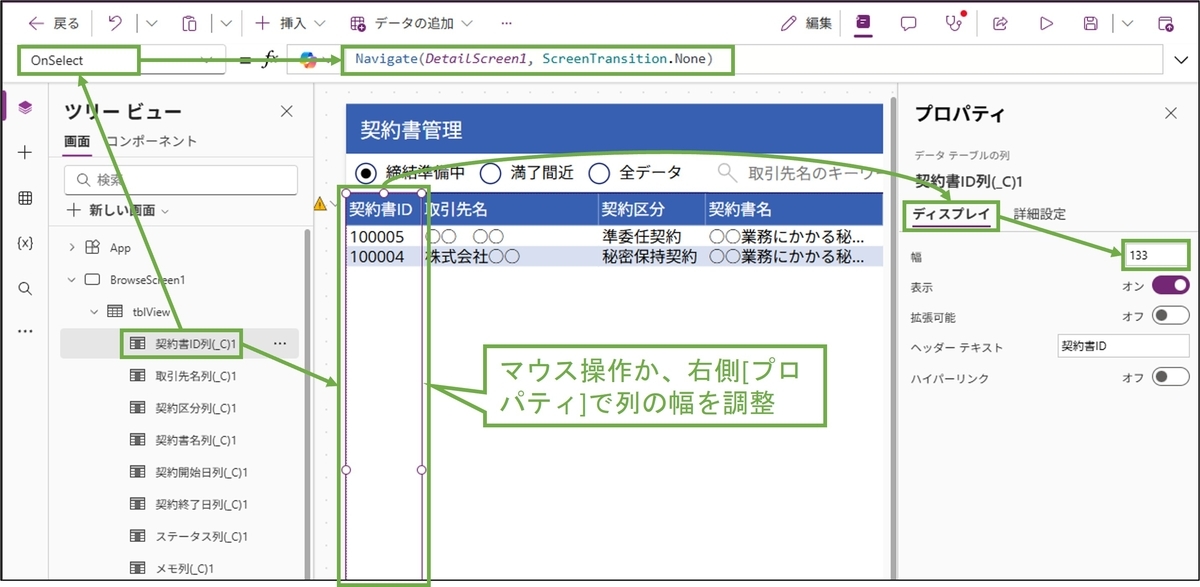The height and width of the screenshot is (587, 1200).
Task: Click the share app icon
Action: [x=999, y=23]
